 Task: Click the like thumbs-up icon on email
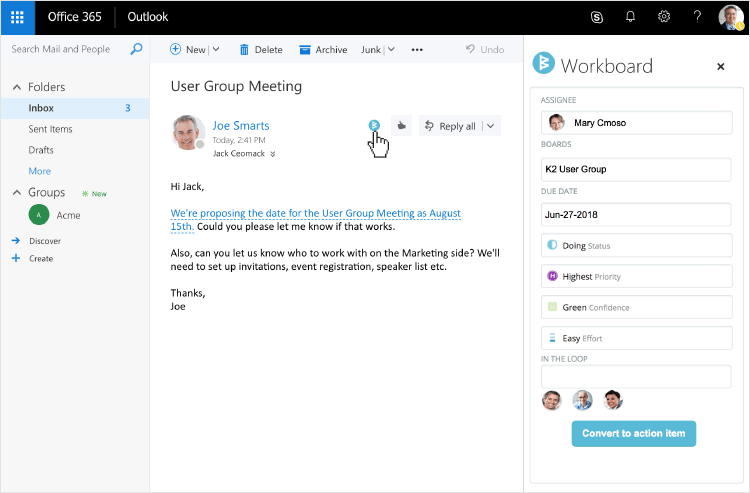point(401,126)
